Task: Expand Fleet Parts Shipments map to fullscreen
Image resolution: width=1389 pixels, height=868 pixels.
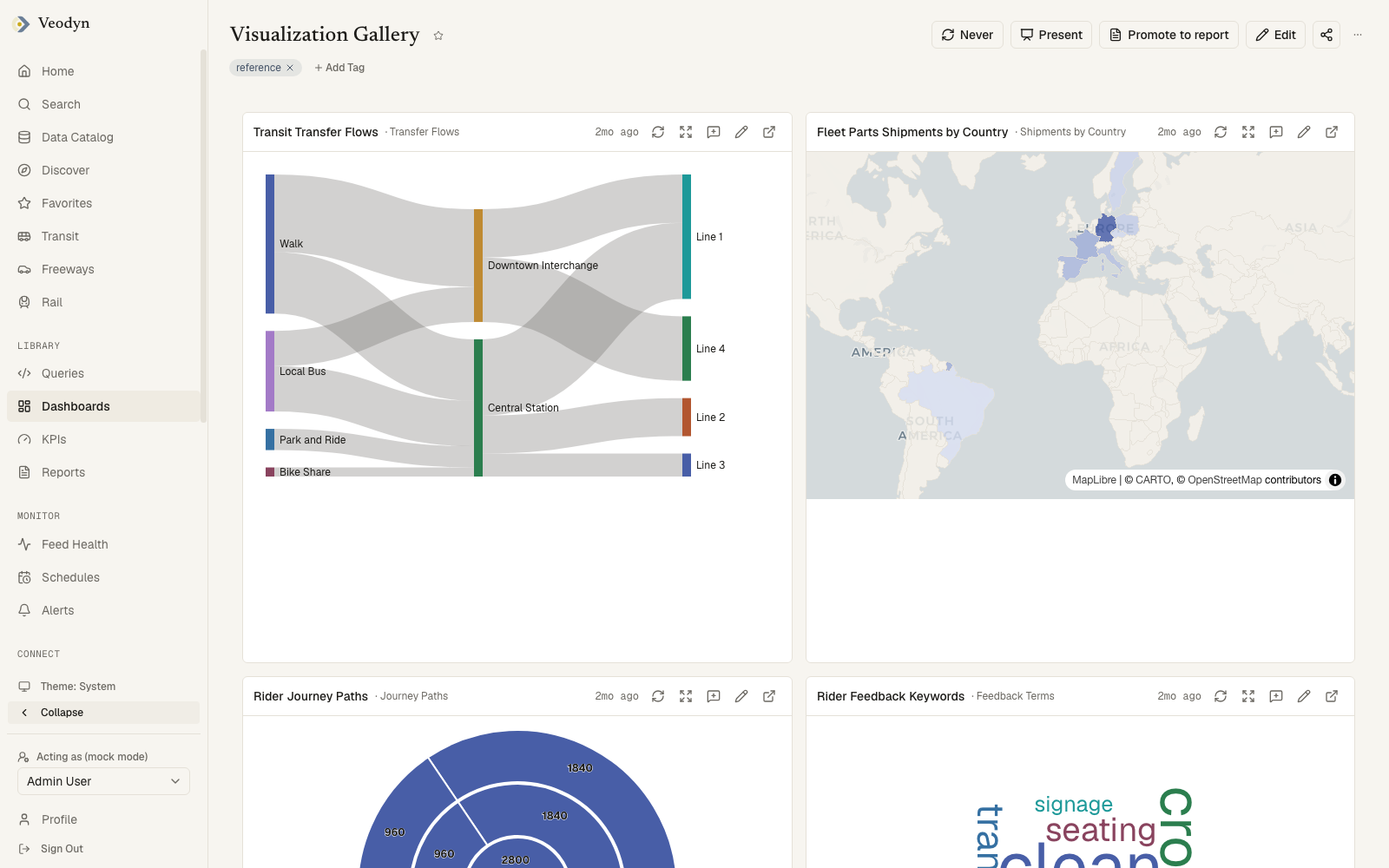Action: (x=1248, y=132)
